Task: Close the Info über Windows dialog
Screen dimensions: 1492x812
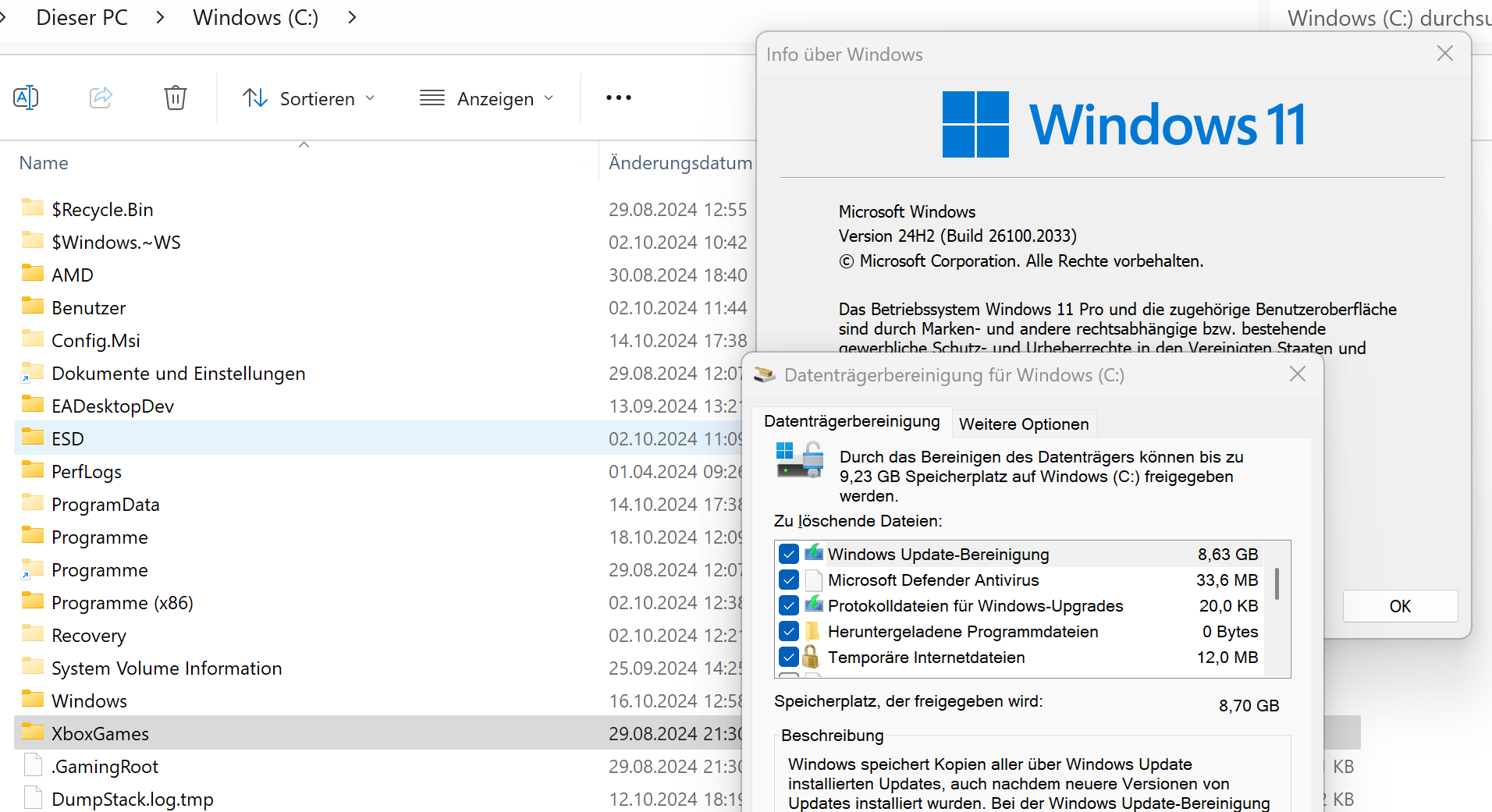Action: (x=1445, y=53)
